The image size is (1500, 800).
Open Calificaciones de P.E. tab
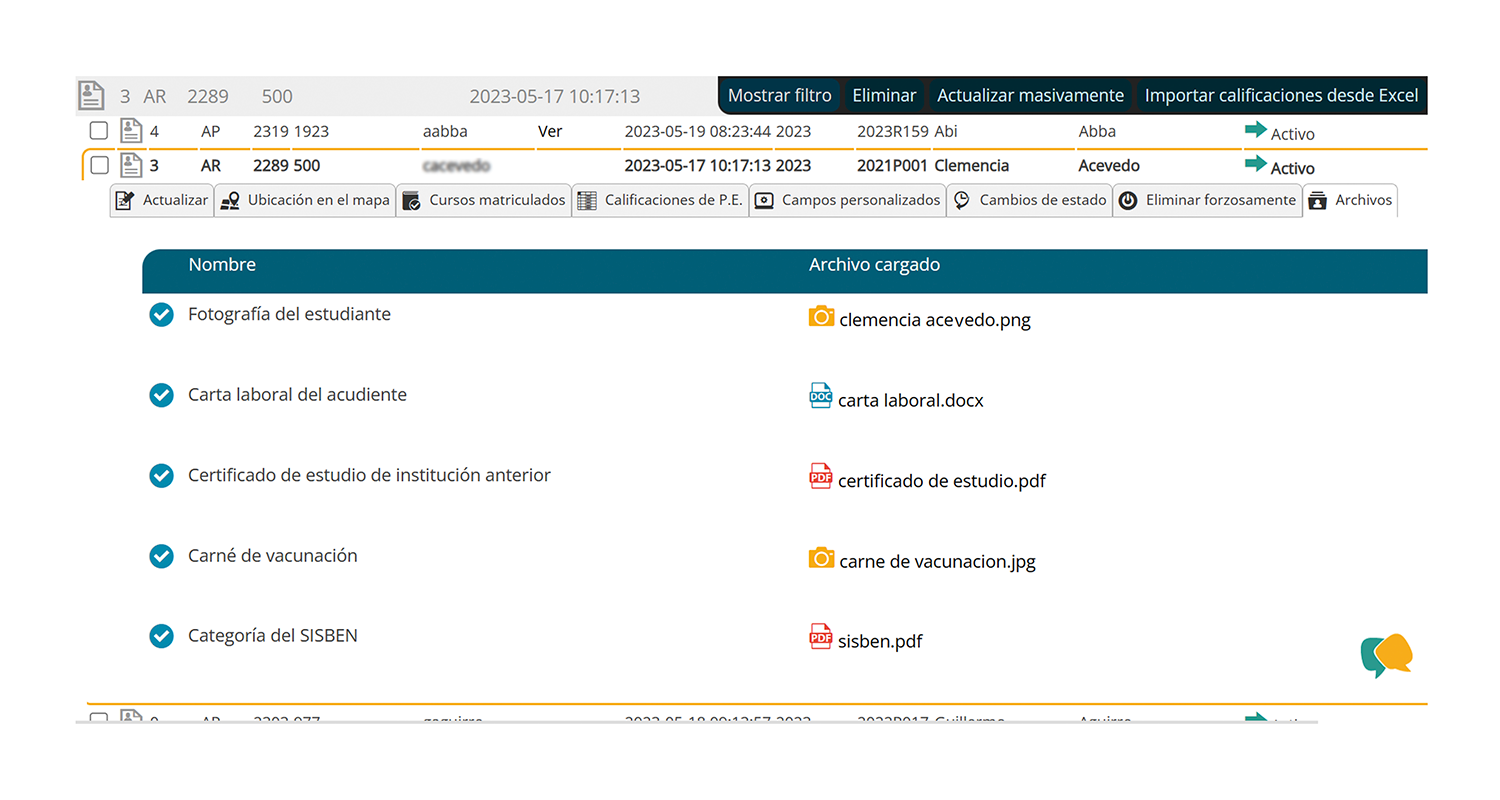pos(660,200)
